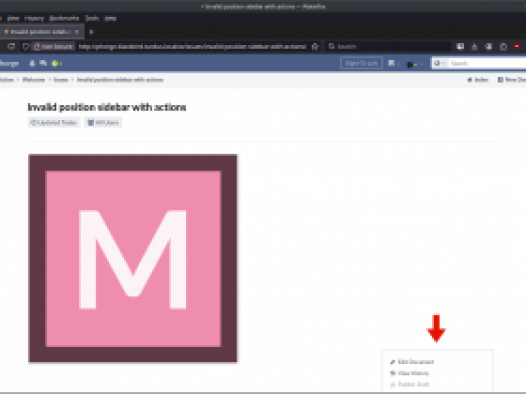This screenshot has height=394, width=526.
Task: Open the Bookmarks menu
Action: pos(64,18)
